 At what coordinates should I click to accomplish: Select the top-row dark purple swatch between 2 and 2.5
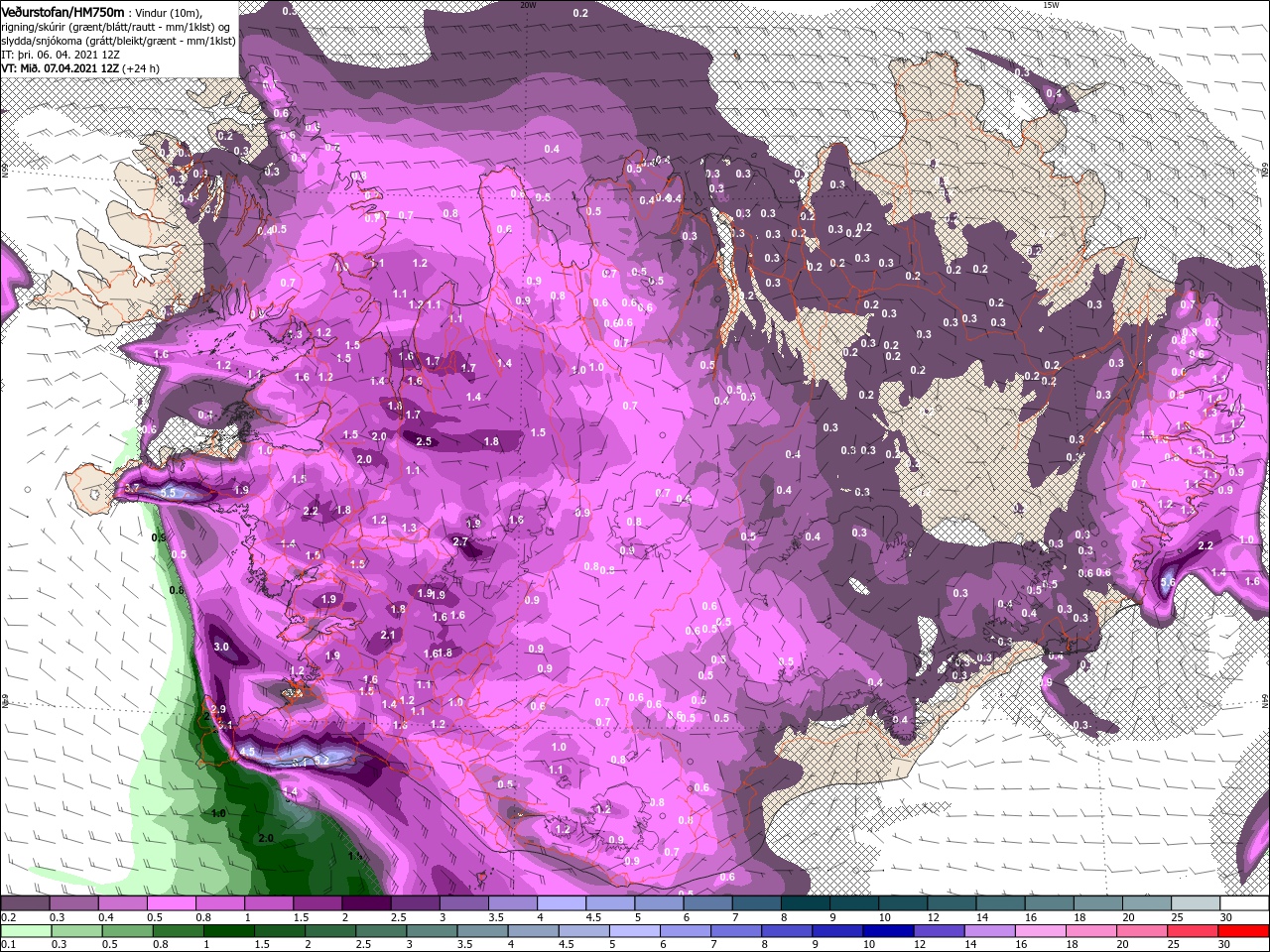click(366, 903)
